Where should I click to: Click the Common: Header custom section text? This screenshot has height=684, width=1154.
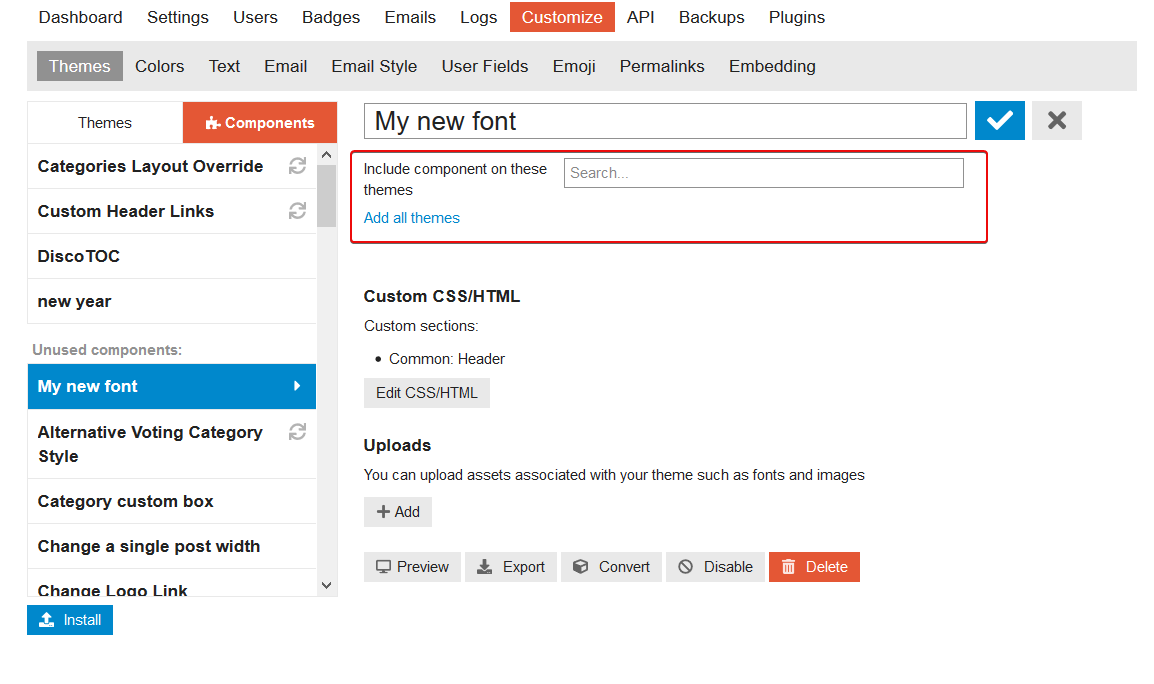pyautogui.click(x=447, y=359)
